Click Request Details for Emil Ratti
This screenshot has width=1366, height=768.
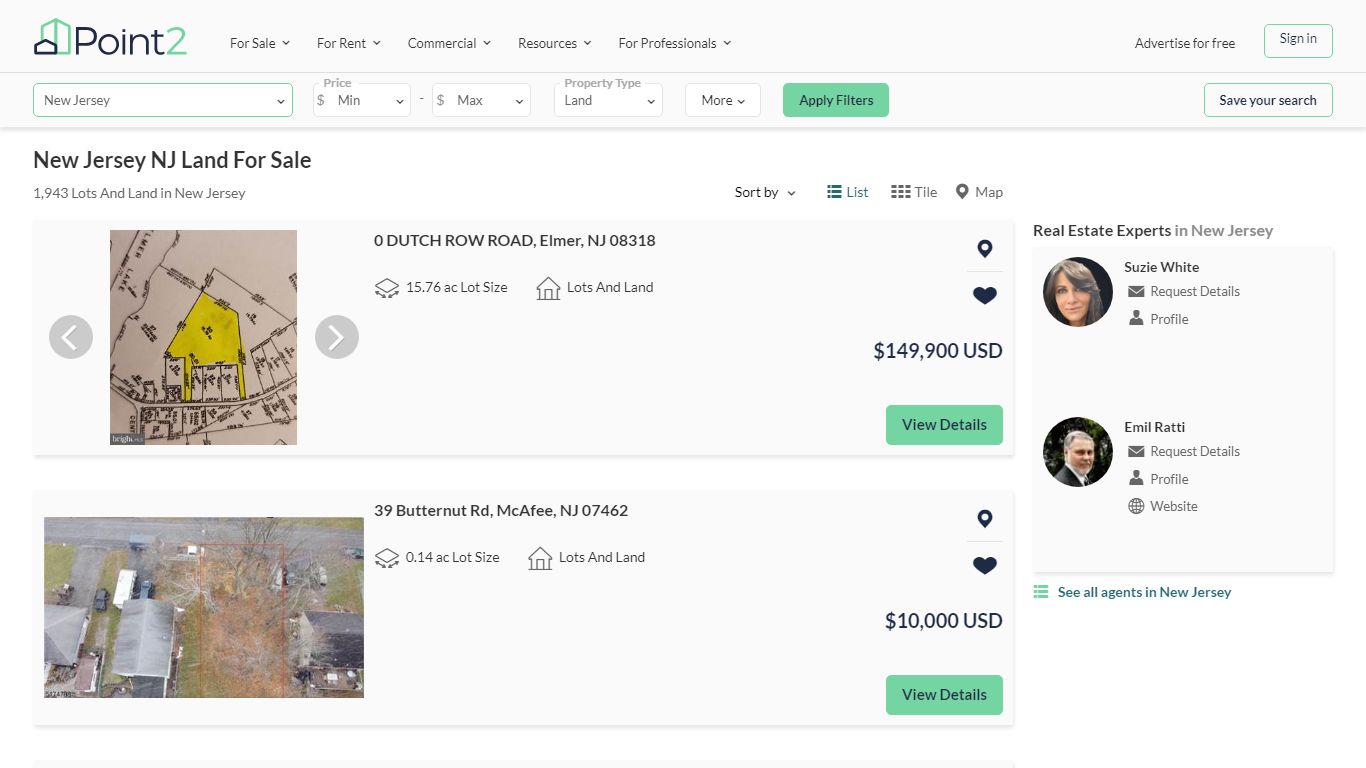click(1195, 451)
